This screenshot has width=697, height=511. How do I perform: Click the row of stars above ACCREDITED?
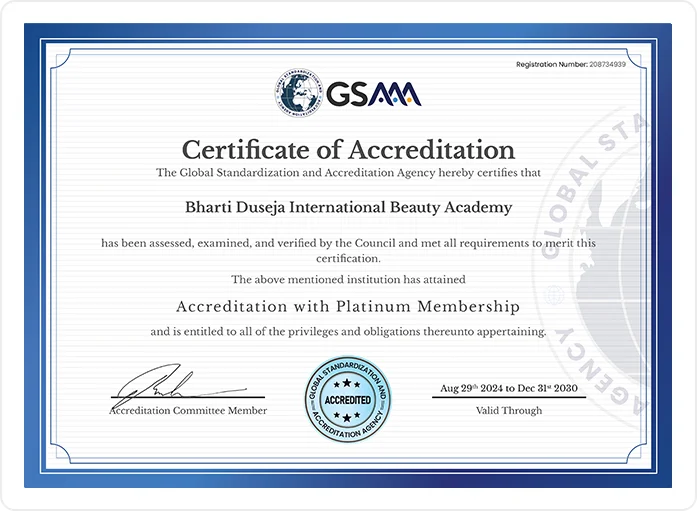348,384
